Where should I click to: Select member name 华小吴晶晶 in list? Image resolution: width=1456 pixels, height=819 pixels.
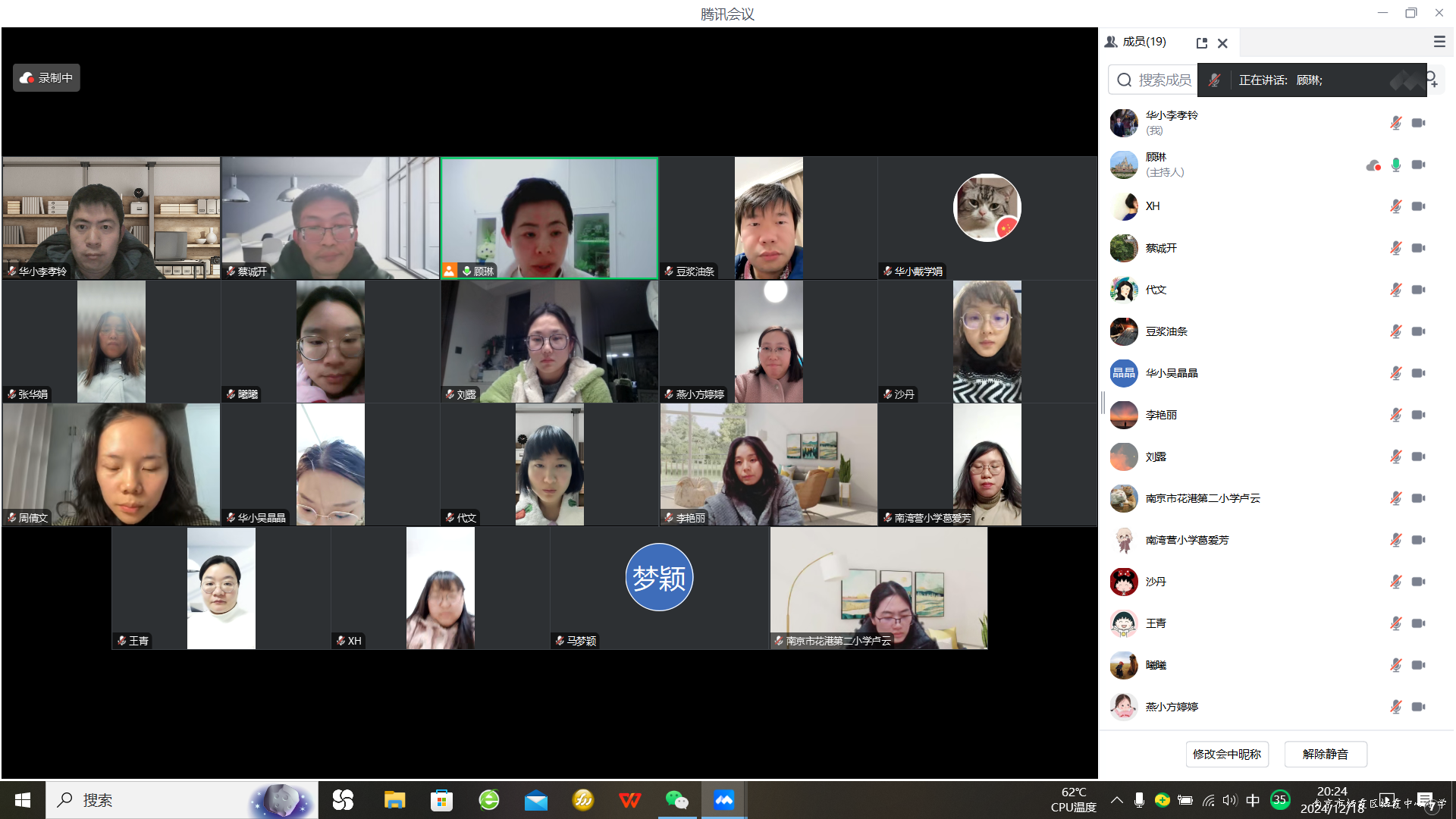(x=1172, y=373)
